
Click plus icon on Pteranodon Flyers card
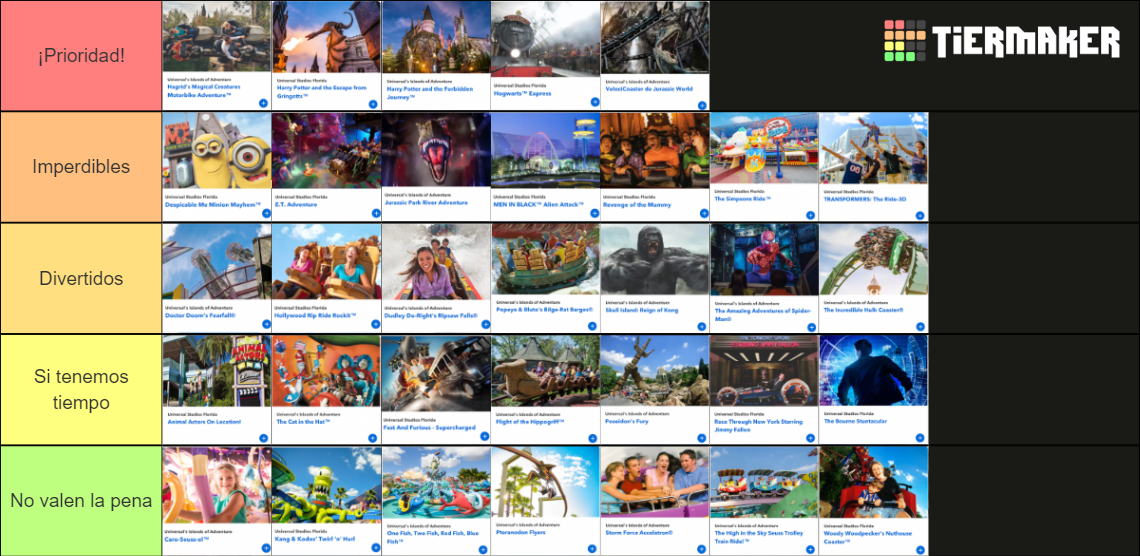pyautogui.click(x=592, y=548)
